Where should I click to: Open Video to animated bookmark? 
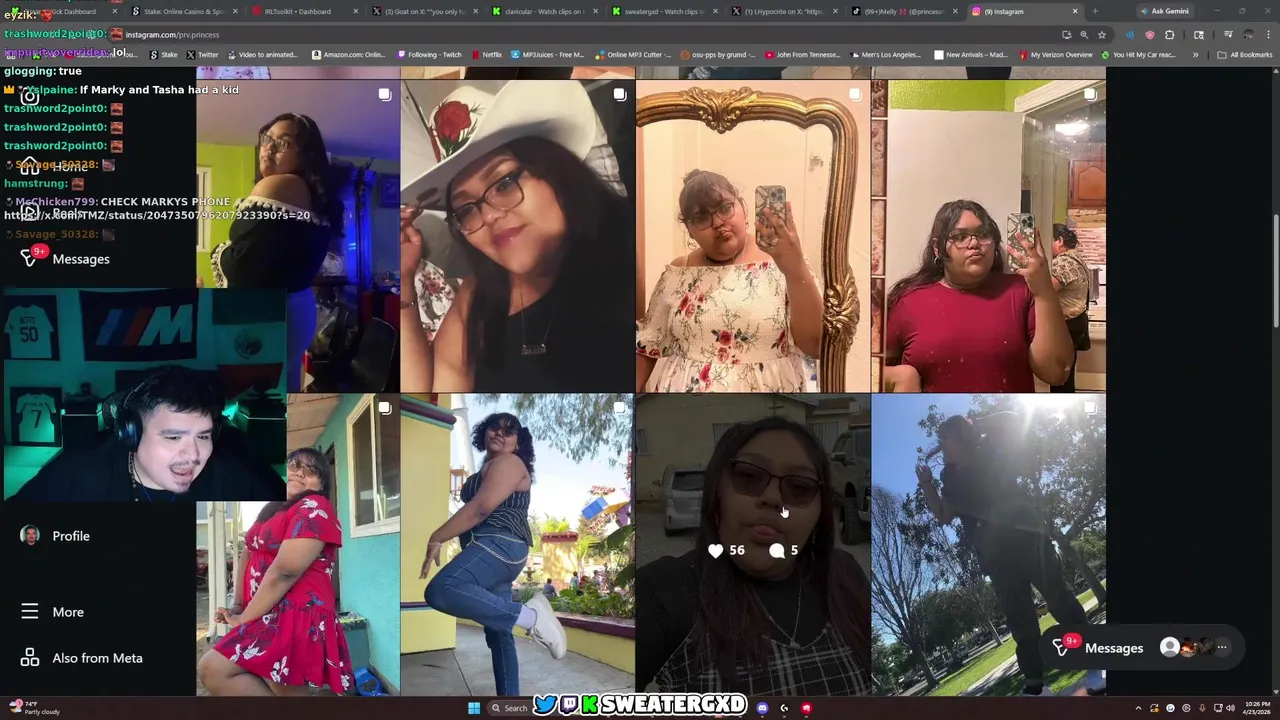[262, 55]
